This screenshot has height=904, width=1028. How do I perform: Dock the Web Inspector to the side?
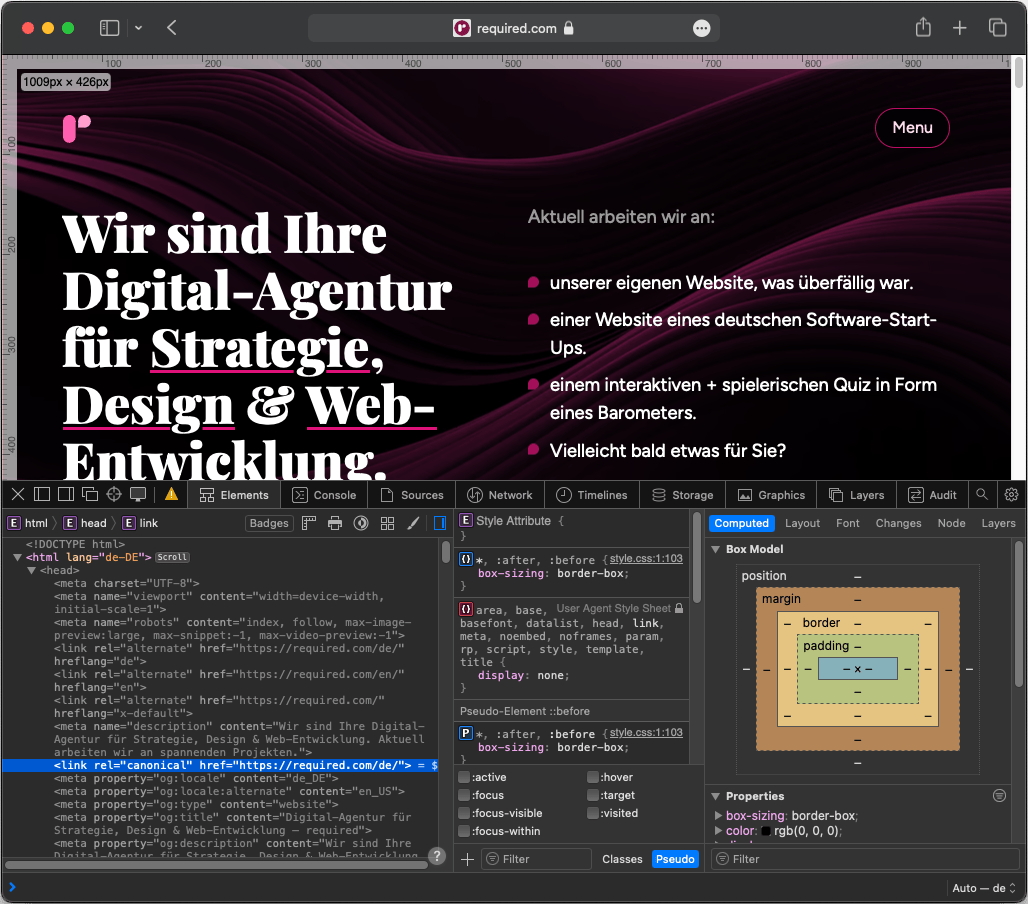66,493
